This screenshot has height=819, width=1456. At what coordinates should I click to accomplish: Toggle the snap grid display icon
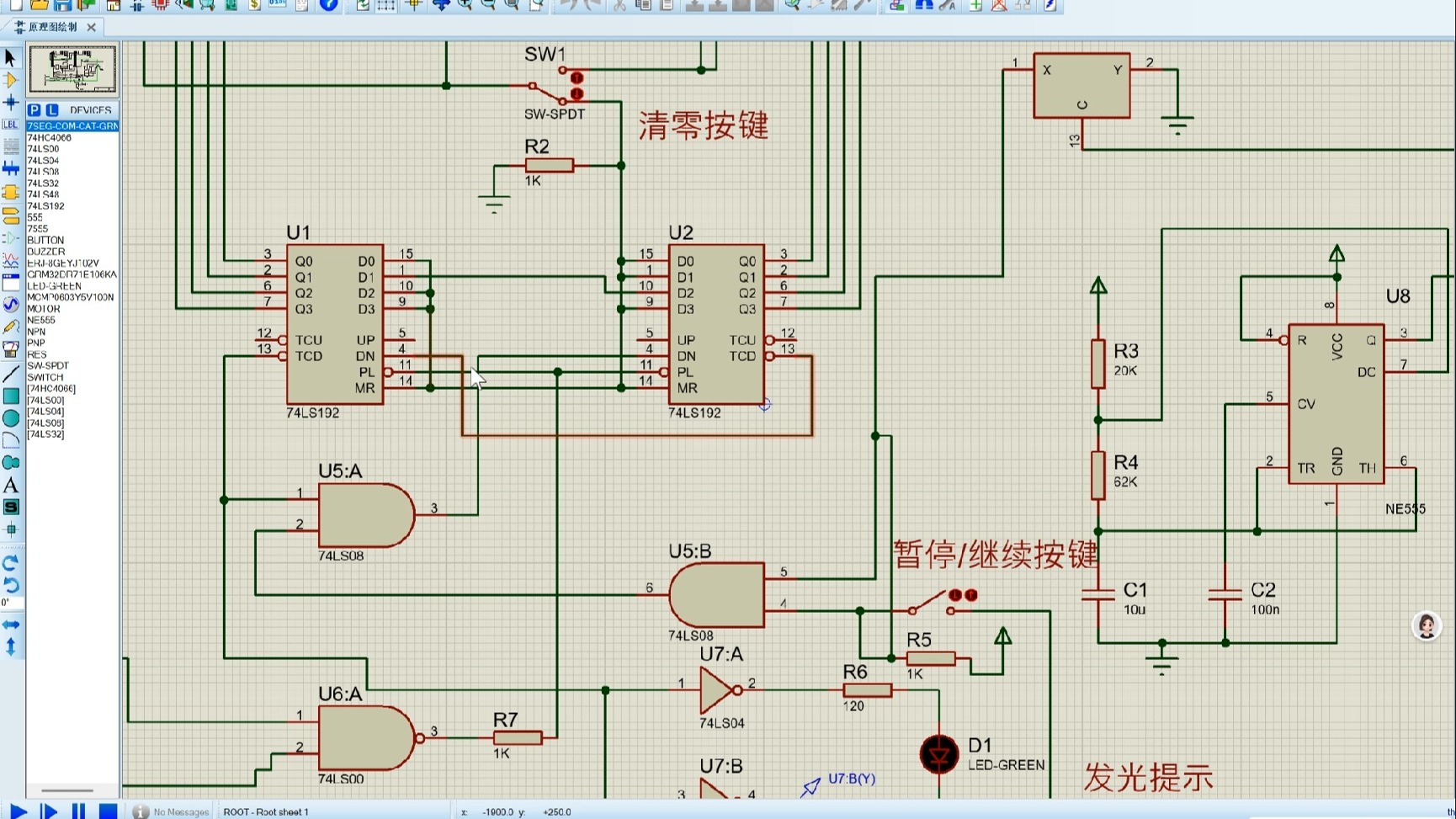click(x=385, y=6)
